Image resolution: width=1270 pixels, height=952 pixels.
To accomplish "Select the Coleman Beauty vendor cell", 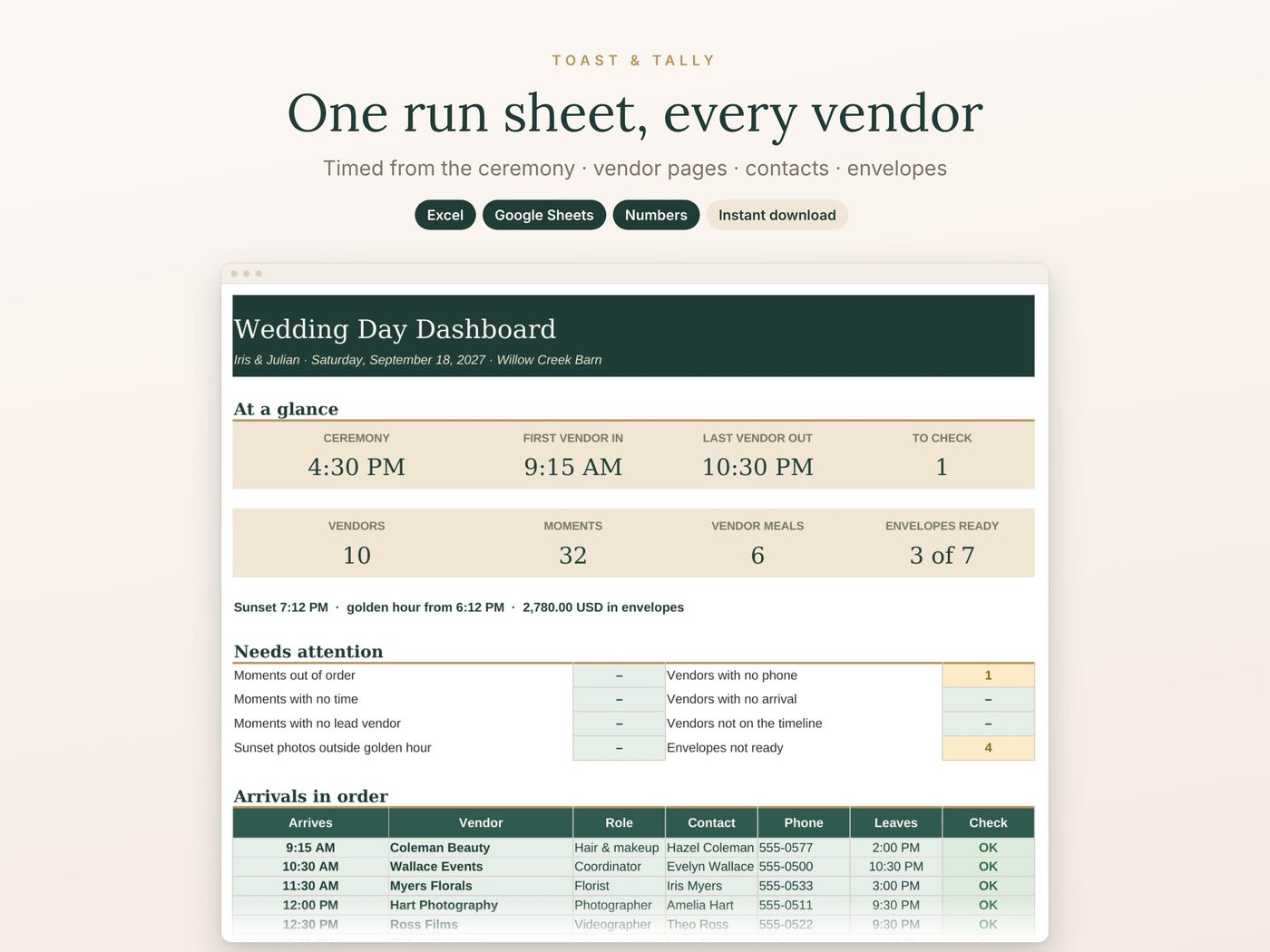I will tap(481, 848).
